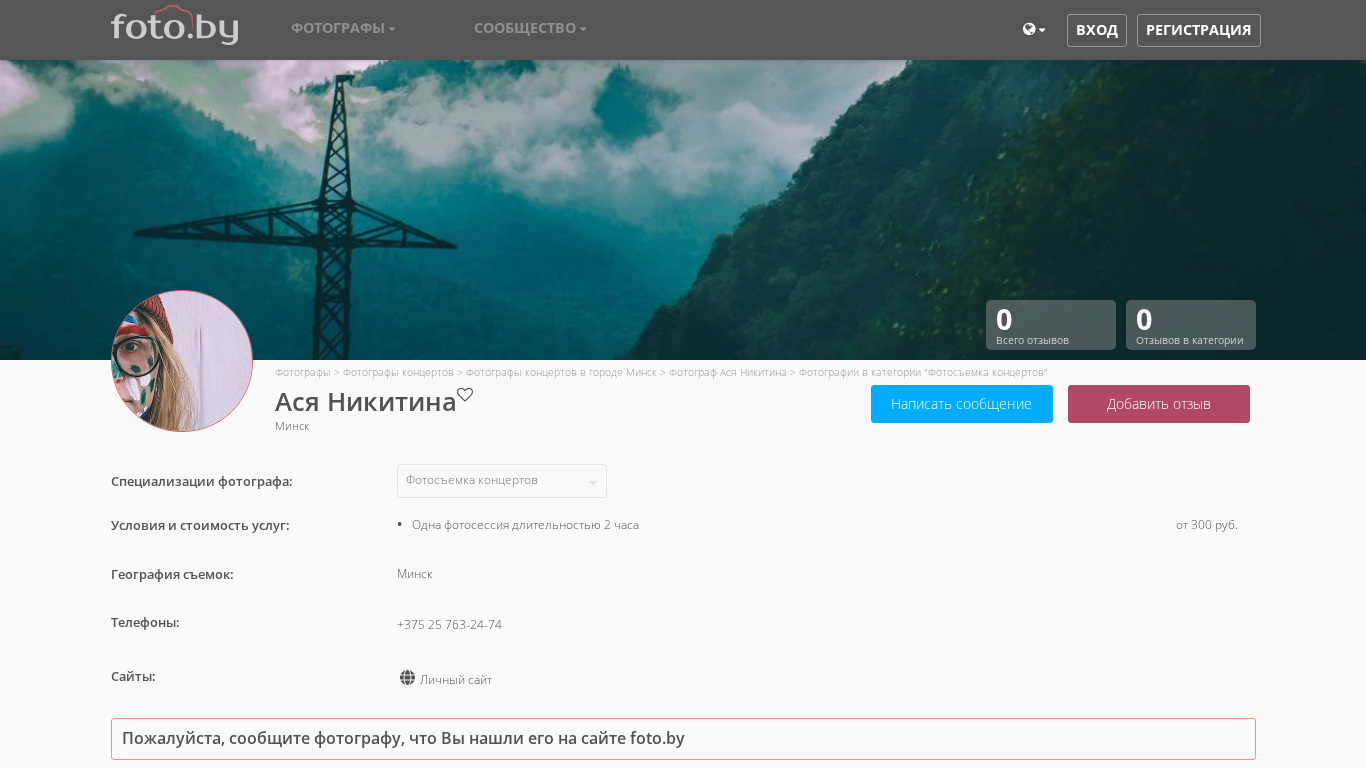Click the Фотографы breadcrumb link
The width and height of the screenshot is (1366, 768).
(302, 372)
